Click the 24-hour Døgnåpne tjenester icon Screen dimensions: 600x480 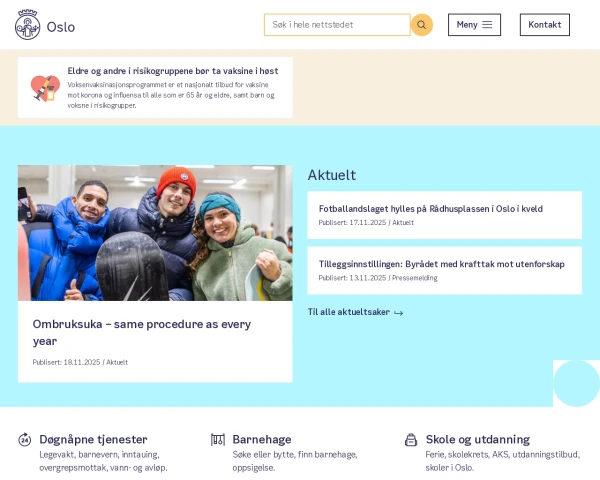pyautogui.click(x=25, y=439)
